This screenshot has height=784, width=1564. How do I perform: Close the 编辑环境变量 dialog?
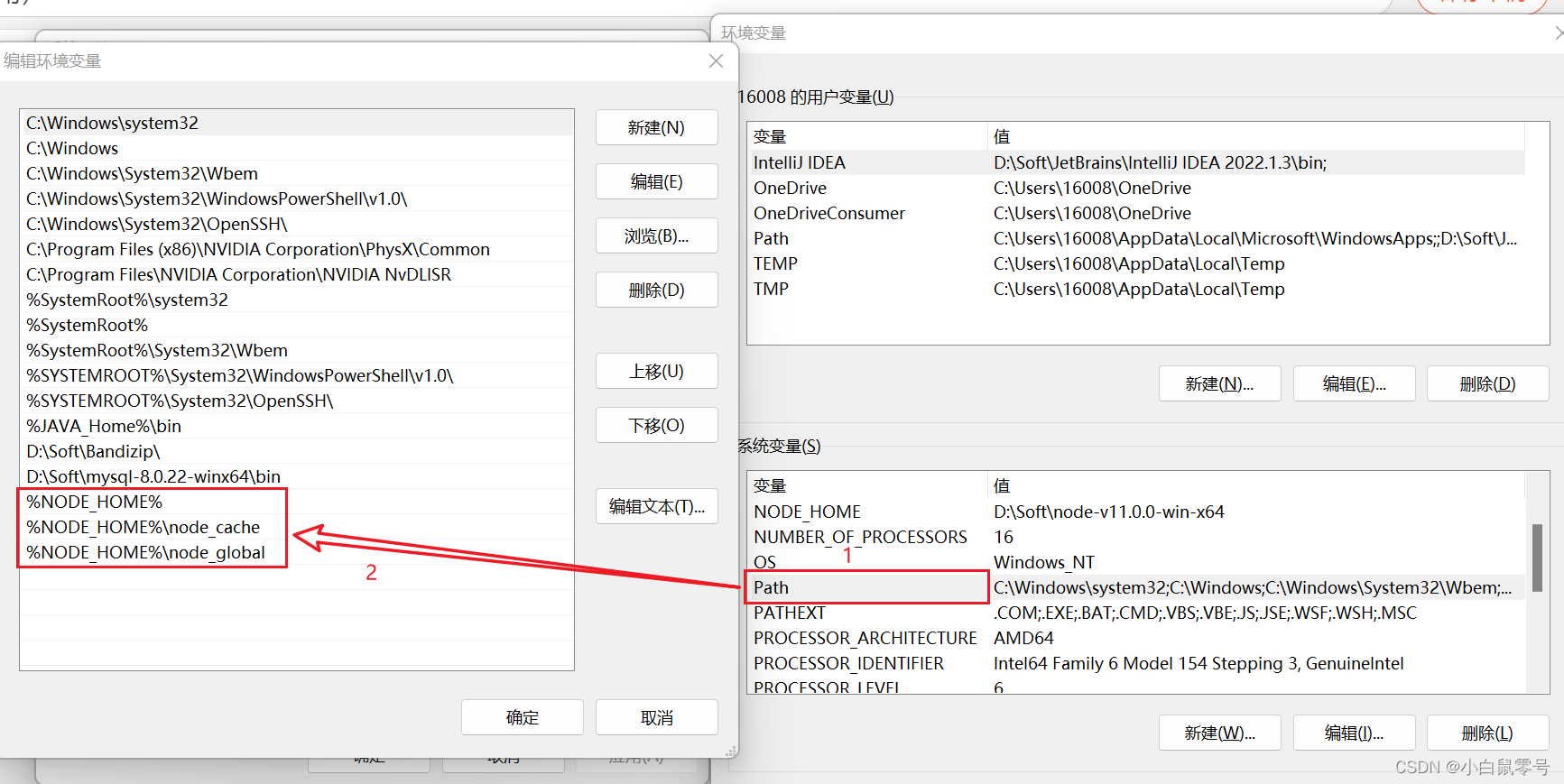(716, 60)
